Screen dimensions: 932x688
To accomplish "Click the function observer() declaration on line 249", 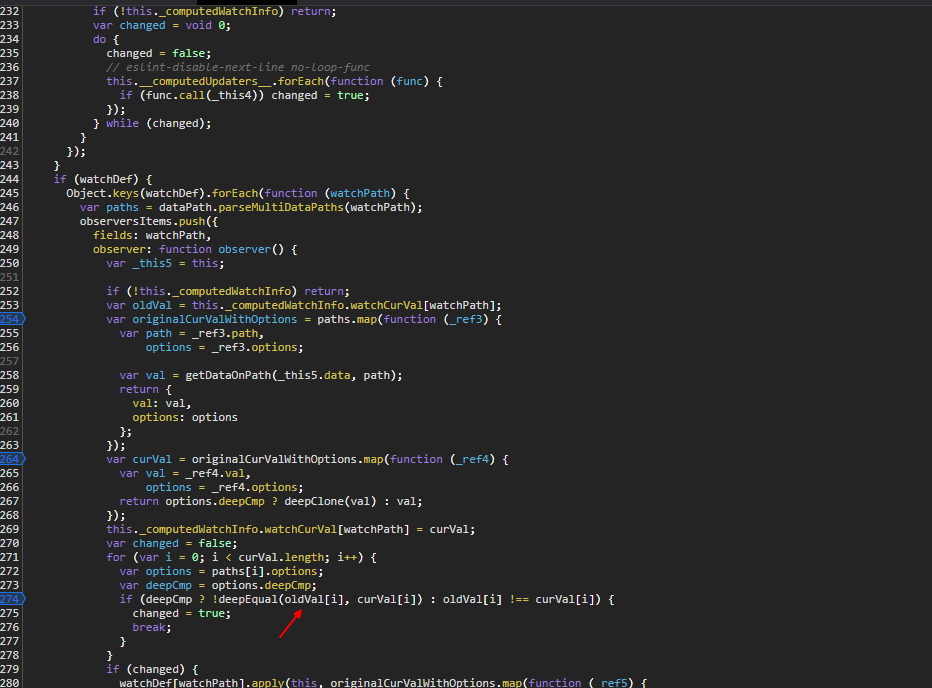I will [x=222, y=249].
